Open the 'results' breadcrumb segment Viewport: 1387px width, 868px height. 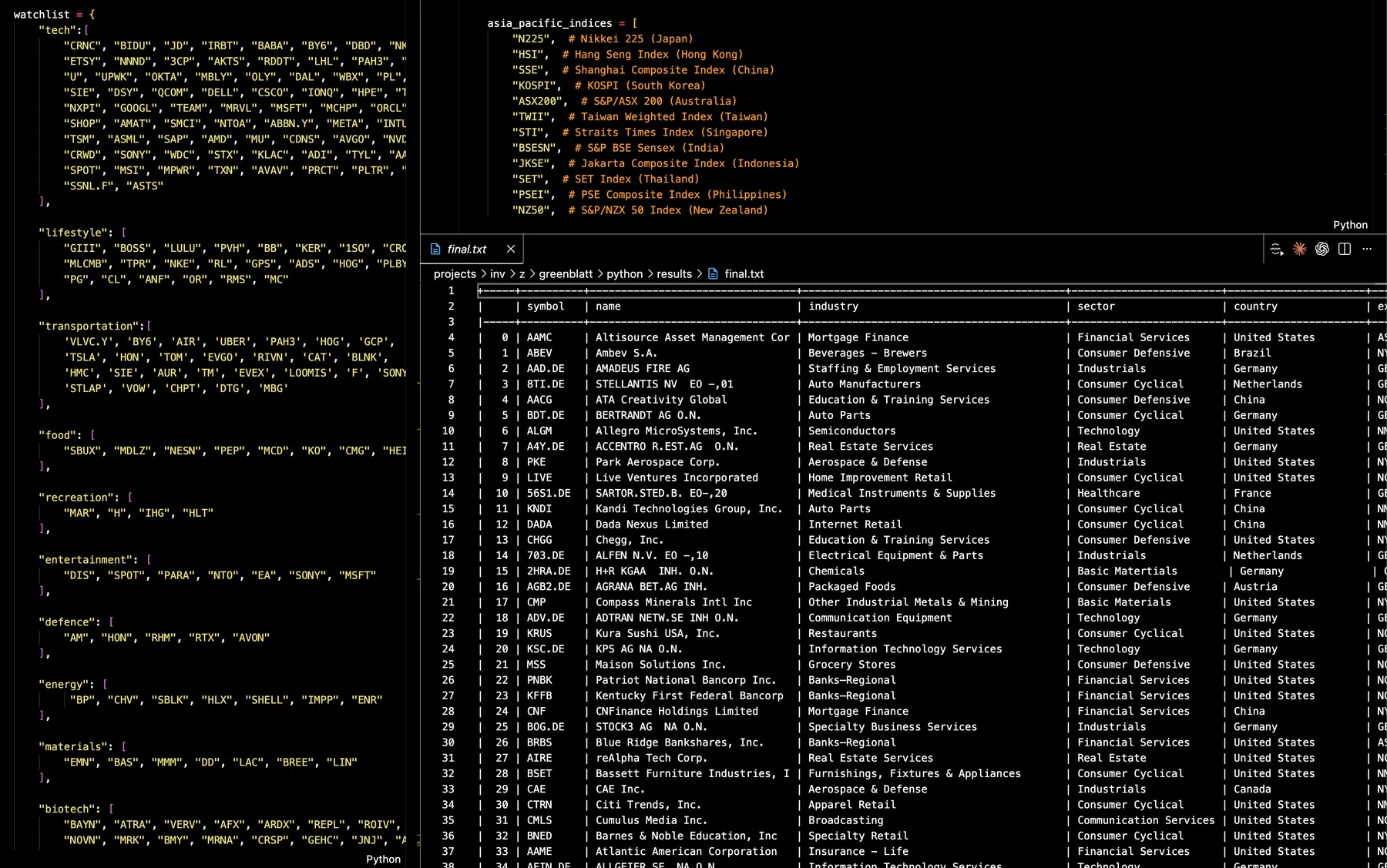(674, 273)
